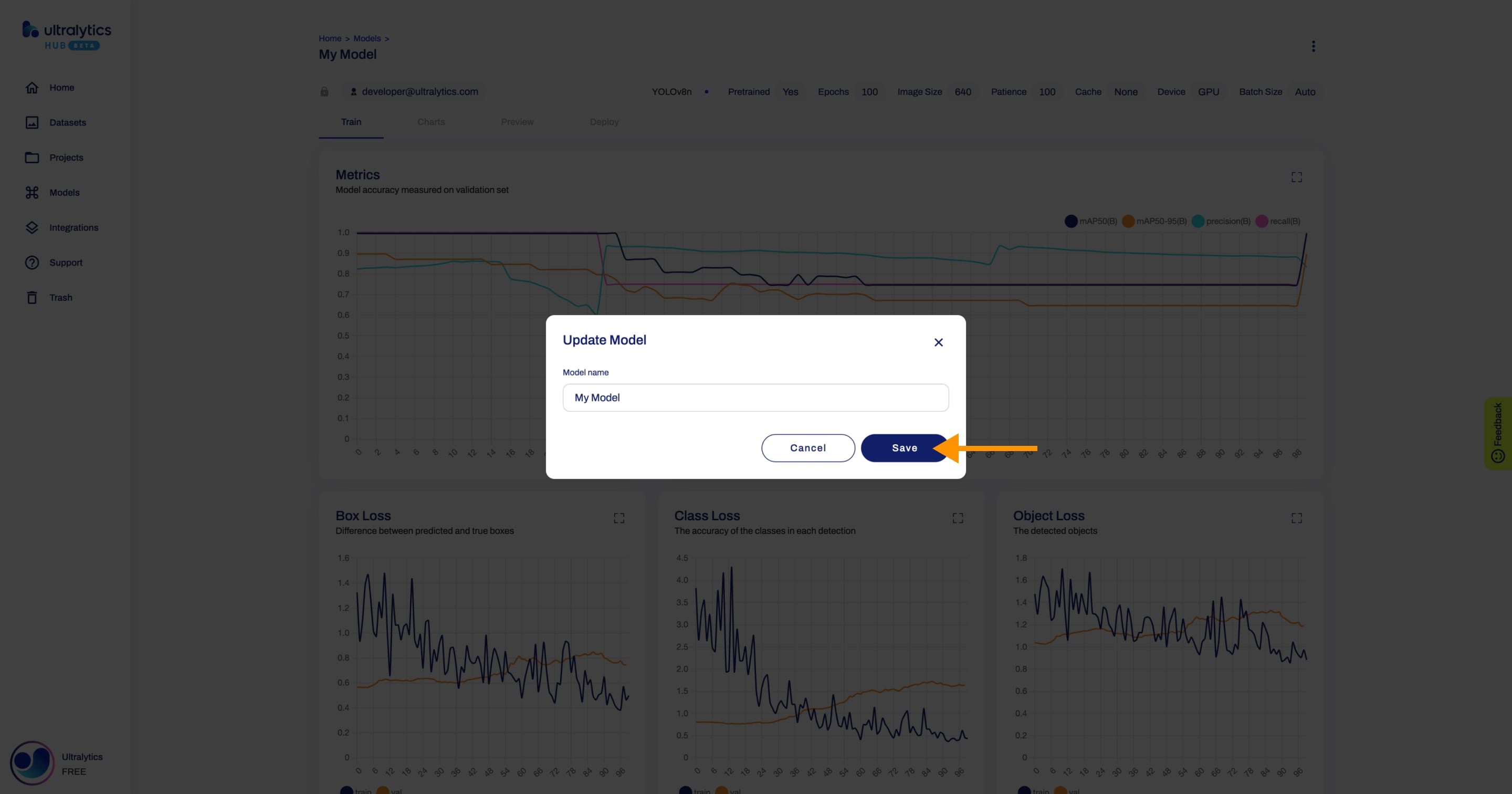Click the Projects sidebar icon

31,157
